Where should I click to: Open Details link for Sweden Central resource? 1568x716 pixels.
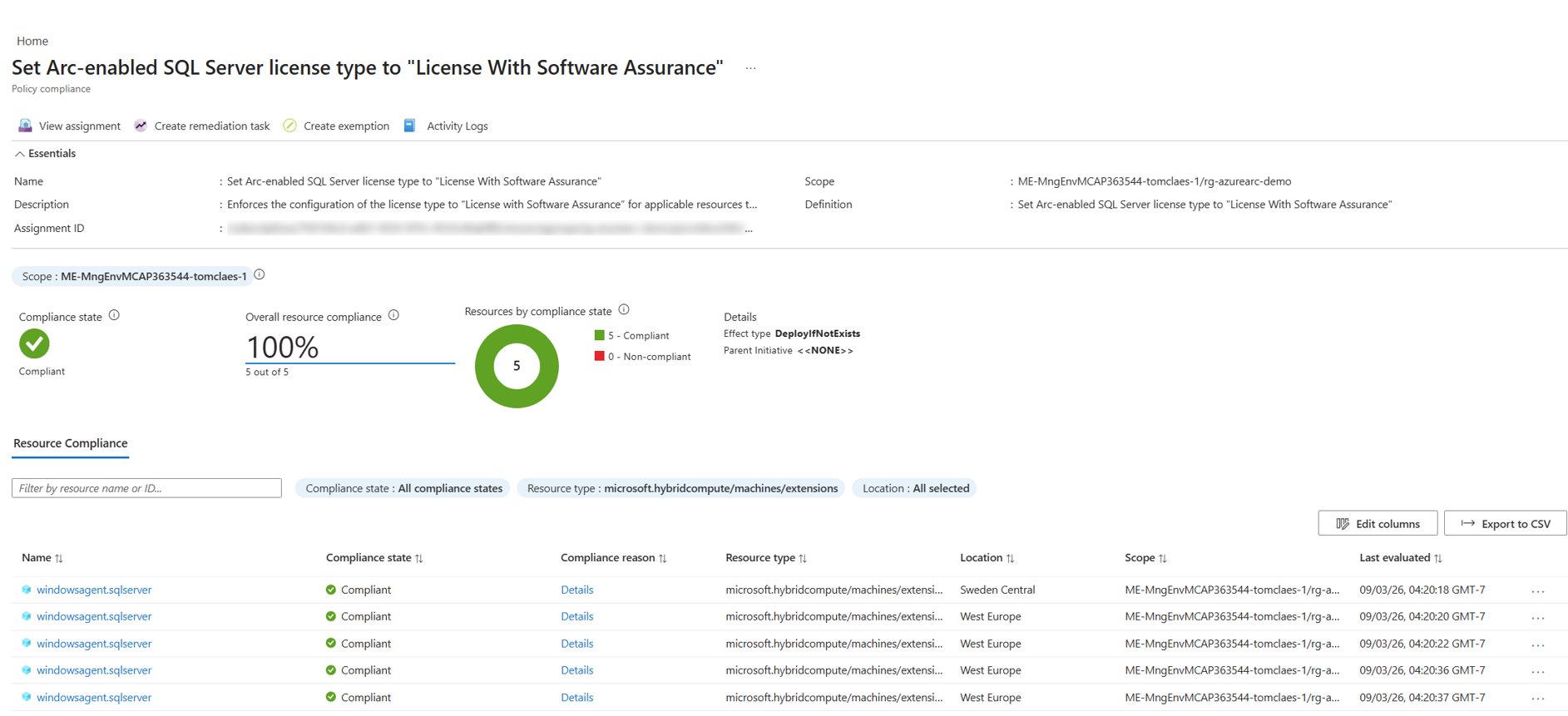(x=576, y=590)
